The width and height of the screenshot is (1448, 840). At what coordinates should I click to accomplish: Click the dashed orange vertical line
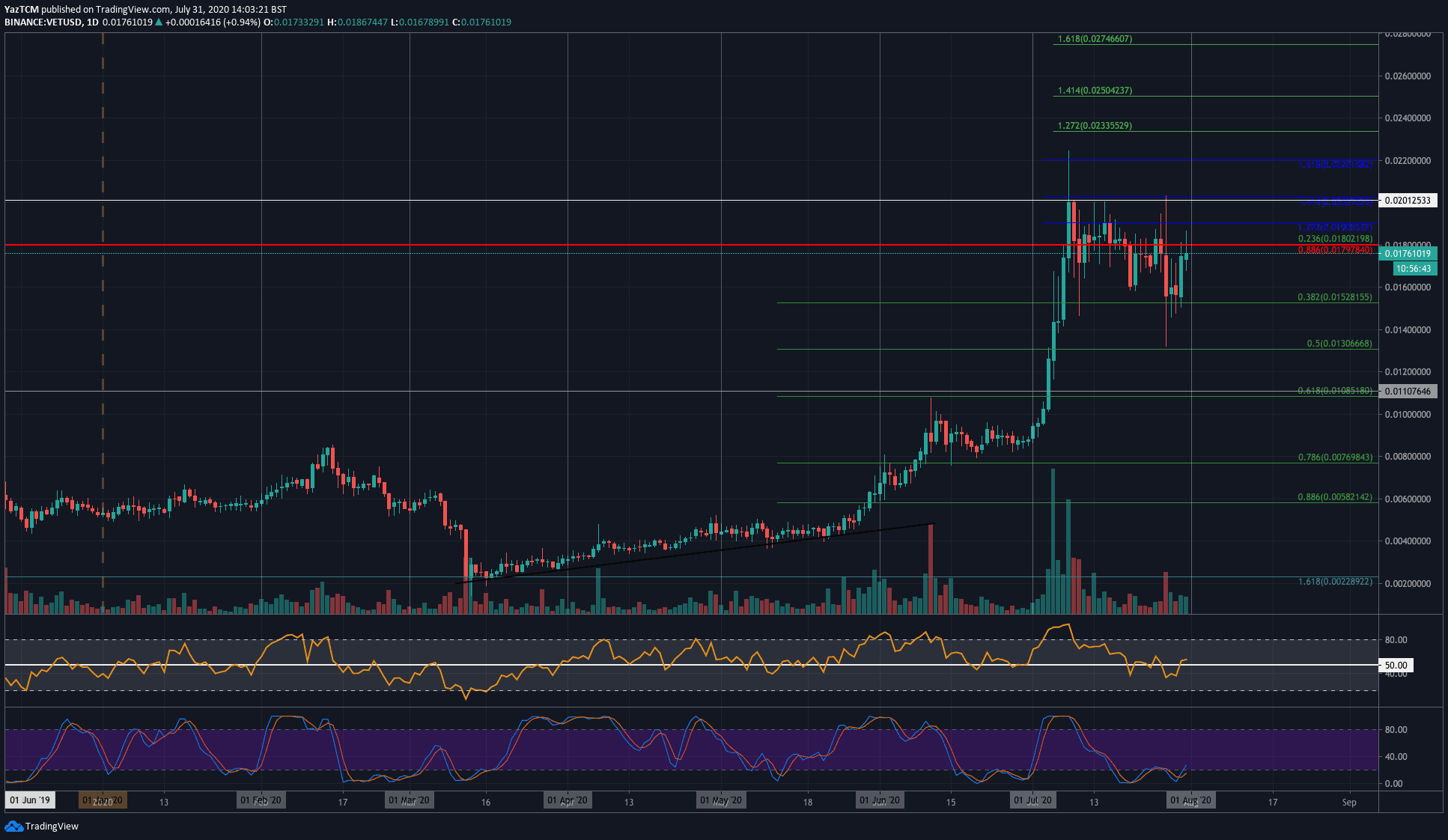pyautogui.click(x=103, y=323)
